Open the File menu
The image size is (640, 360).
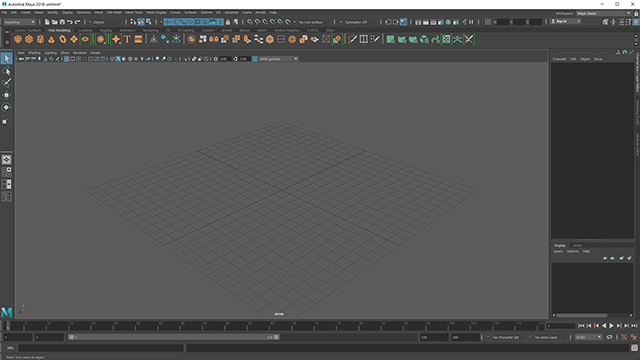(x=4, y=12)
